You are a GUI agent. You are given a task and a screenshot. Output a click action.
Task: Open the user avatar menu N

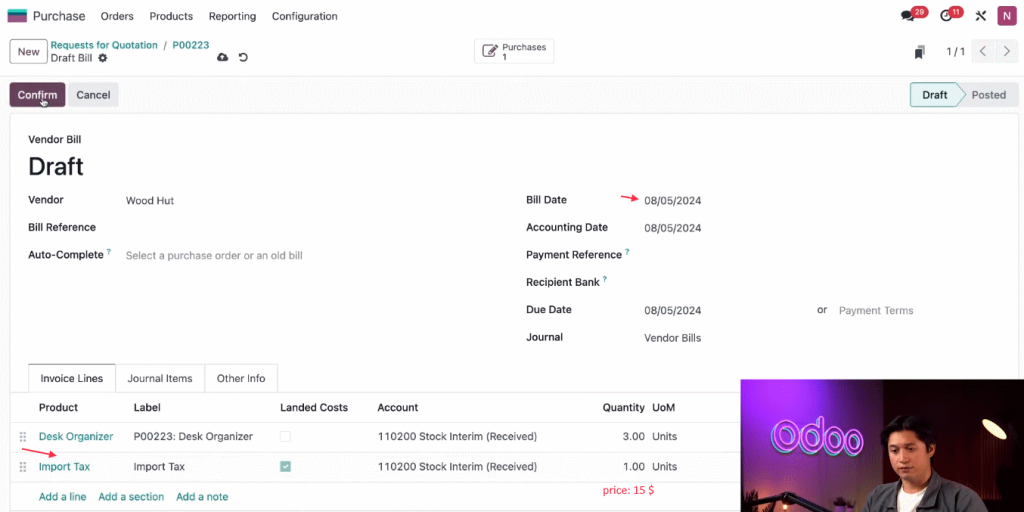(x=1006, y=16)
